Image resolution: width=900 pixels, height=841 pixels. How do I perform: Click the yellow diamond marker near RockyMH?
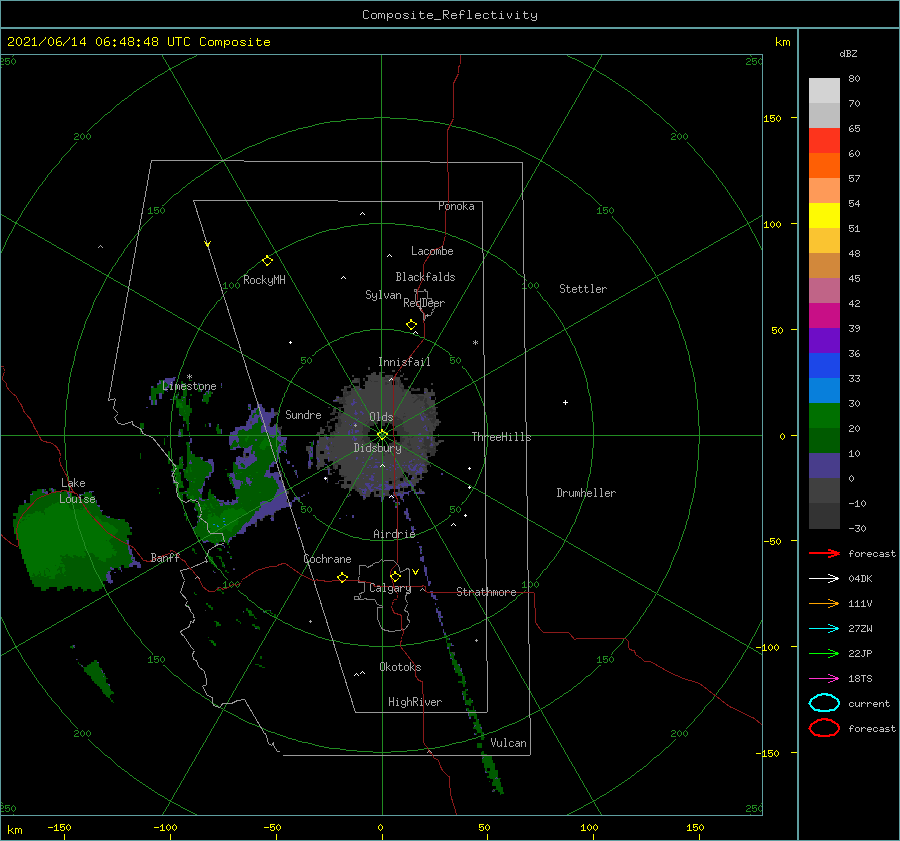pyautogui.click(x=267, y=261)
